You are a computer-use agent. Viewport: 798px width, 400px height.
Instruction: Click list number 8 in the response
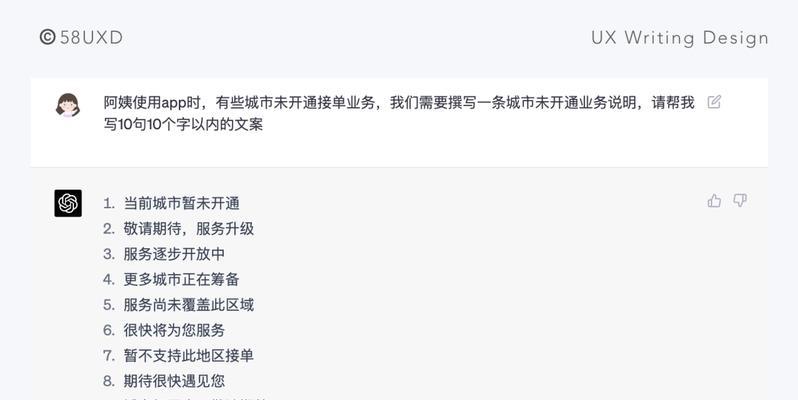coord(108,381)
